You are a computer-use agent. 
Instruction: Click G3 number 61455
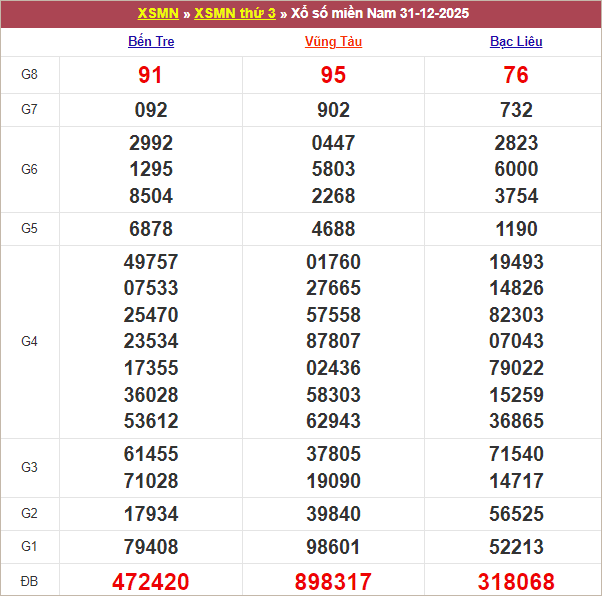click(x=151, y=454)
